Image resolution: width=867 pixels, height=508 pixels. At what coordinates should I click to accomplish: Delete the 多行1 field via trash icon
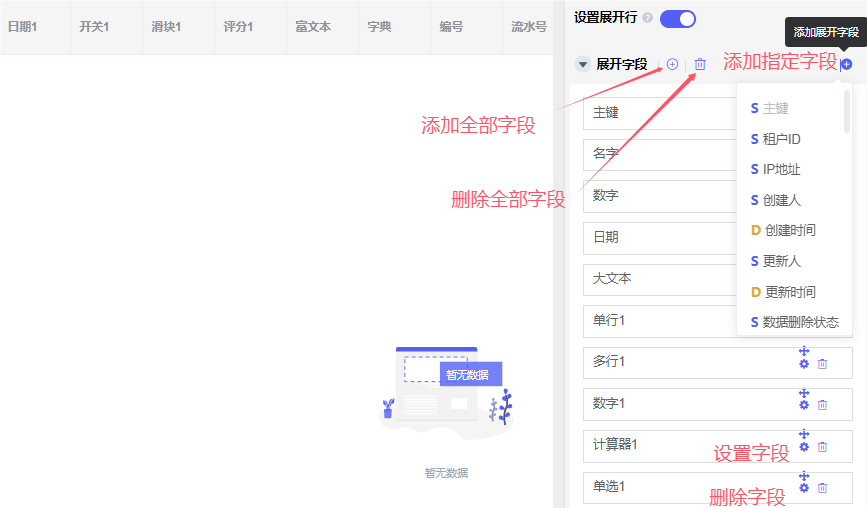coord(822,364)
